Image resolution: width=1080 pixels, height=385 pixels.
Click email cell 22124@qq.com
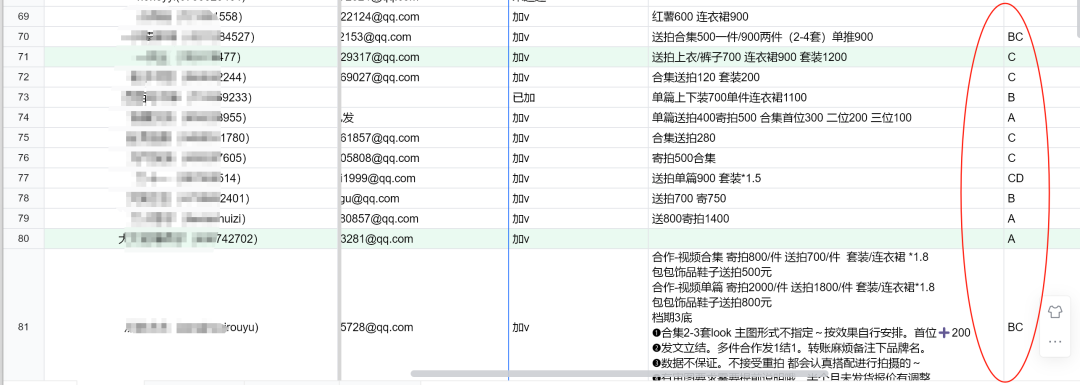(424, 16)
